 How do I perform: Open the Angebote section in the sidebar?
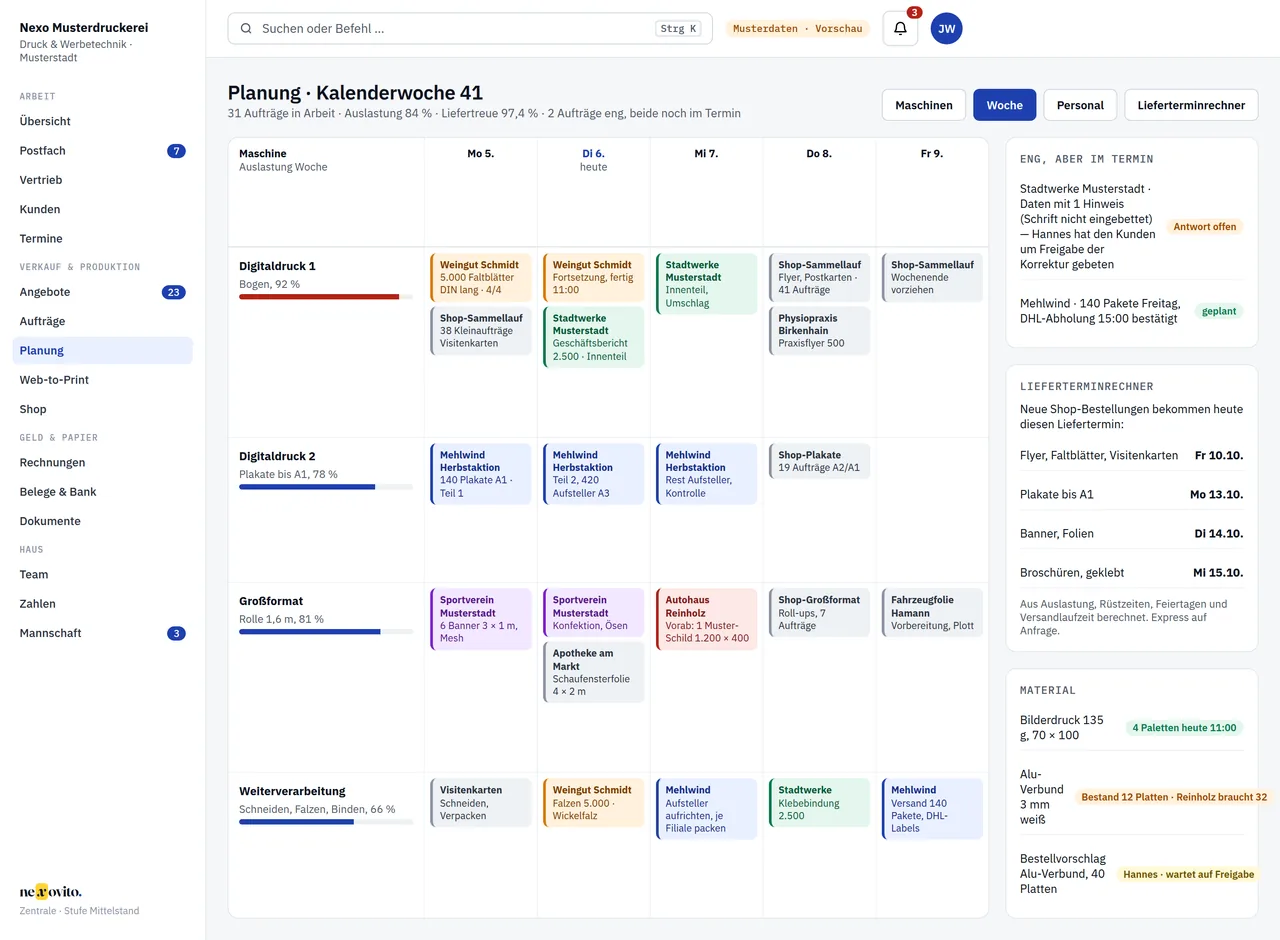click(102, 292)
